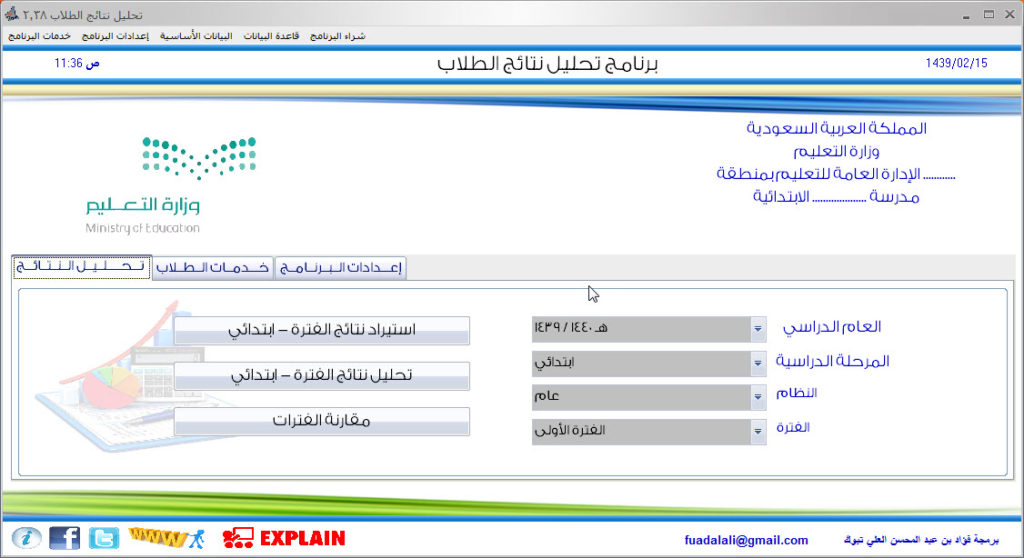Click the وزارة التعليم header text
This screenshot has height=558, width=1024.
point(836,151)
